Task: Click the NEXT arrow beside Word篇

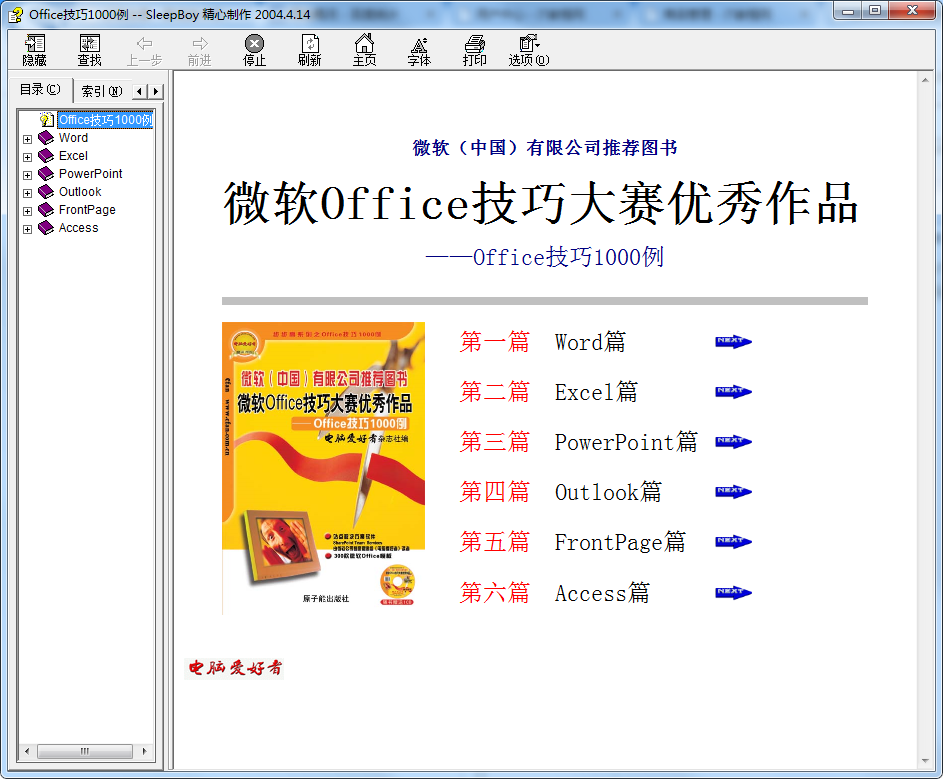Action: (733, 341)
